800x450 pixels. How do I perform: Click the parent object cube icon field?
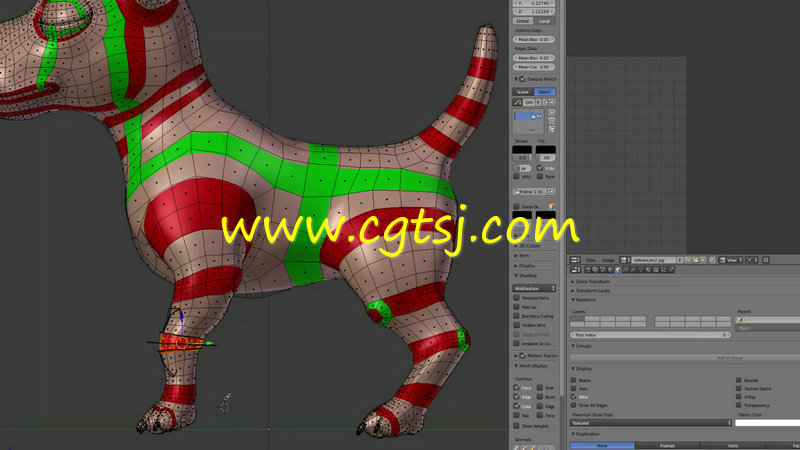tap(768, 319)
